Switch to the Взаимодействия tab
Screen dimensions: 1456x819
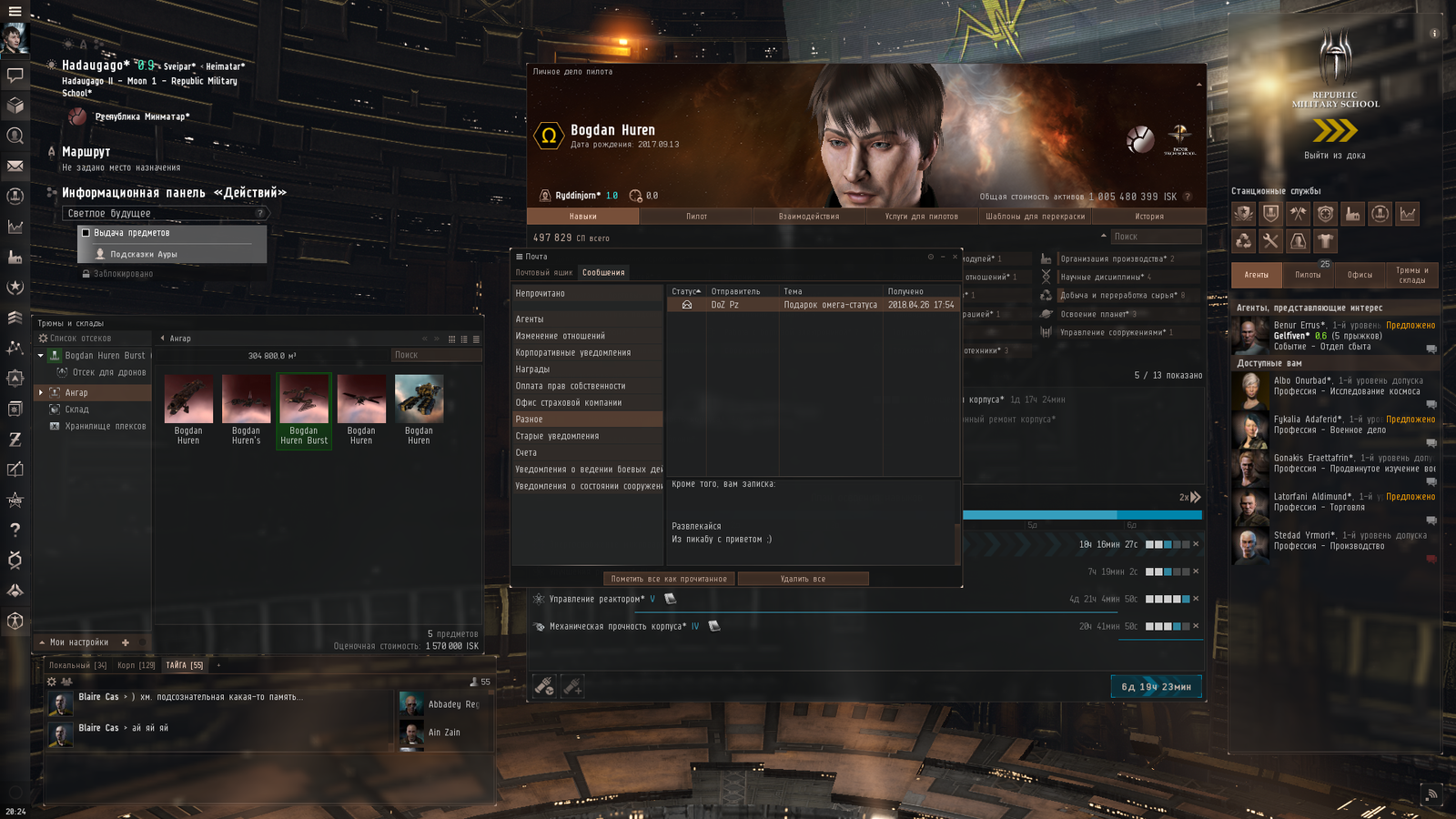[x=809, y=217]
